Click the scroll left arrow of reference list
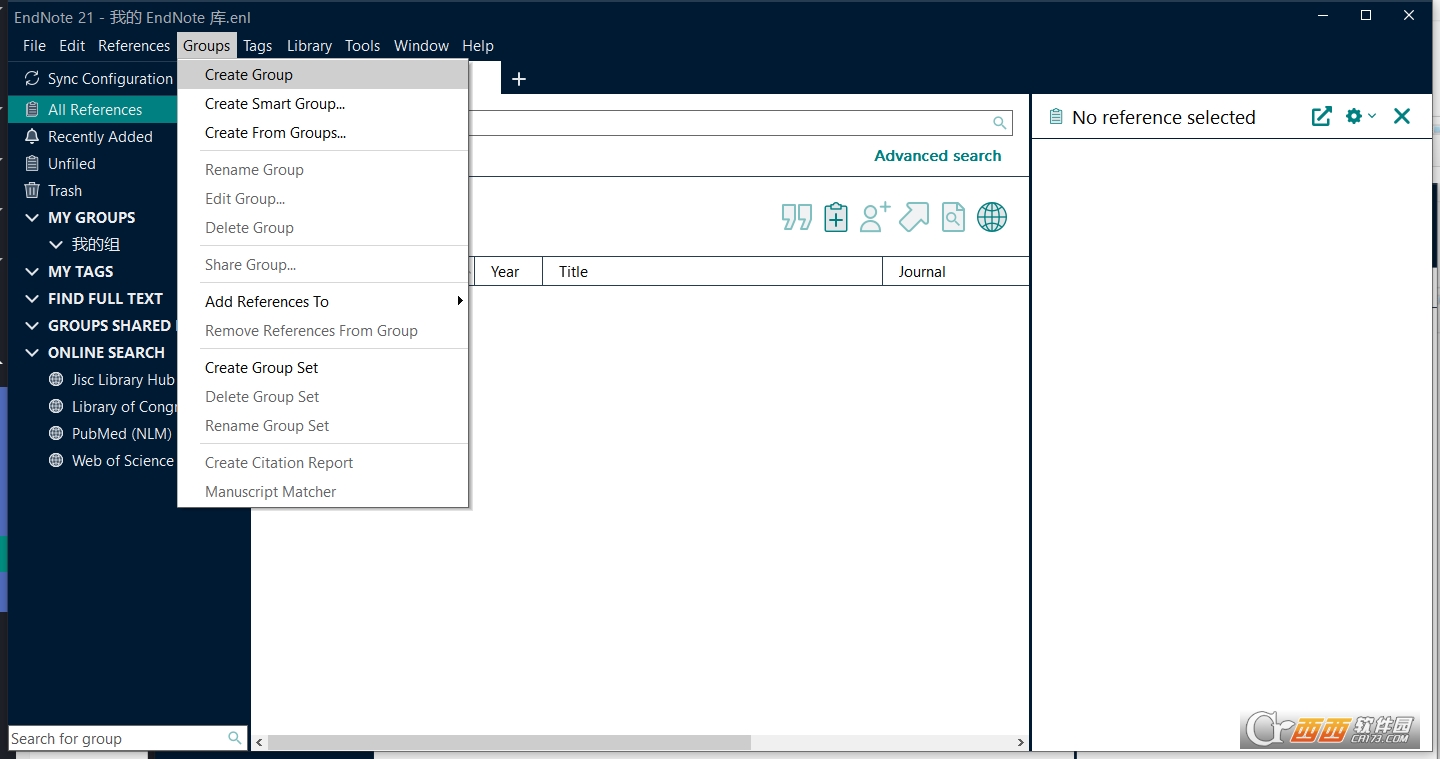 [x=260, y=743]
